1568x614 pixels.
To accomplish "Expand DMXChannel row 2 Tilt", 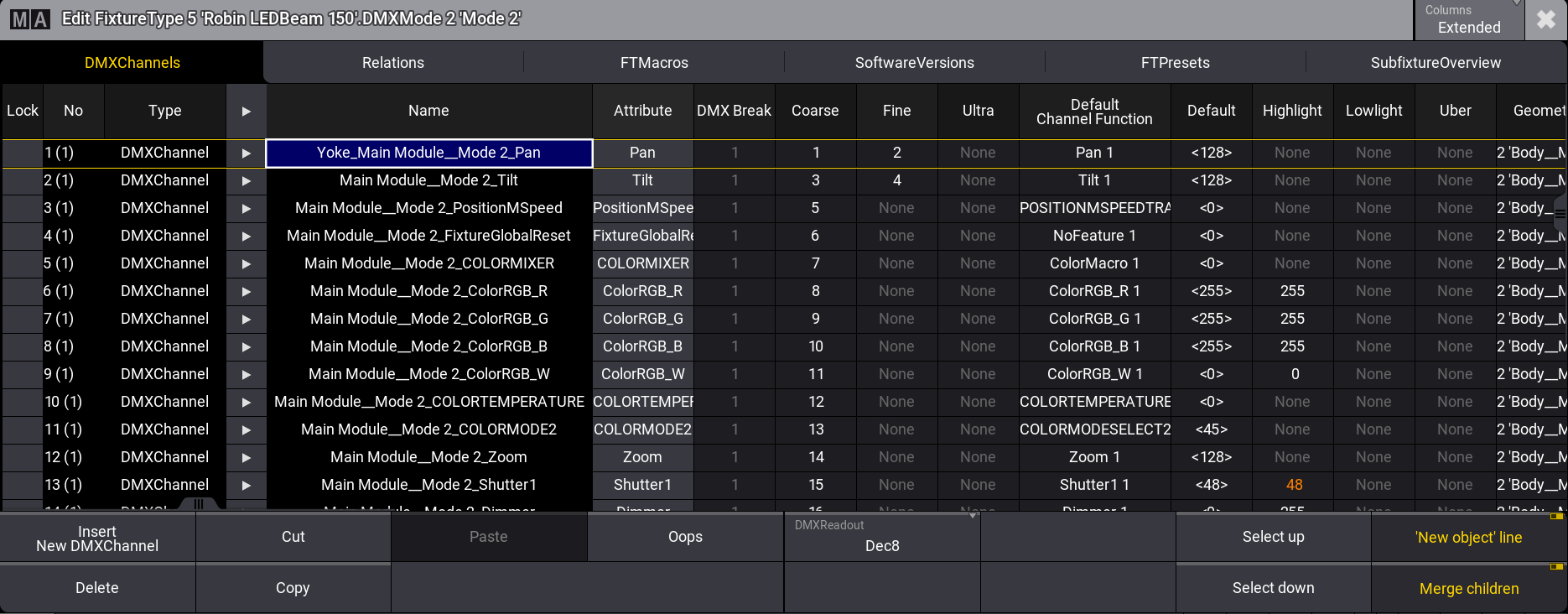I will point(246,180).
